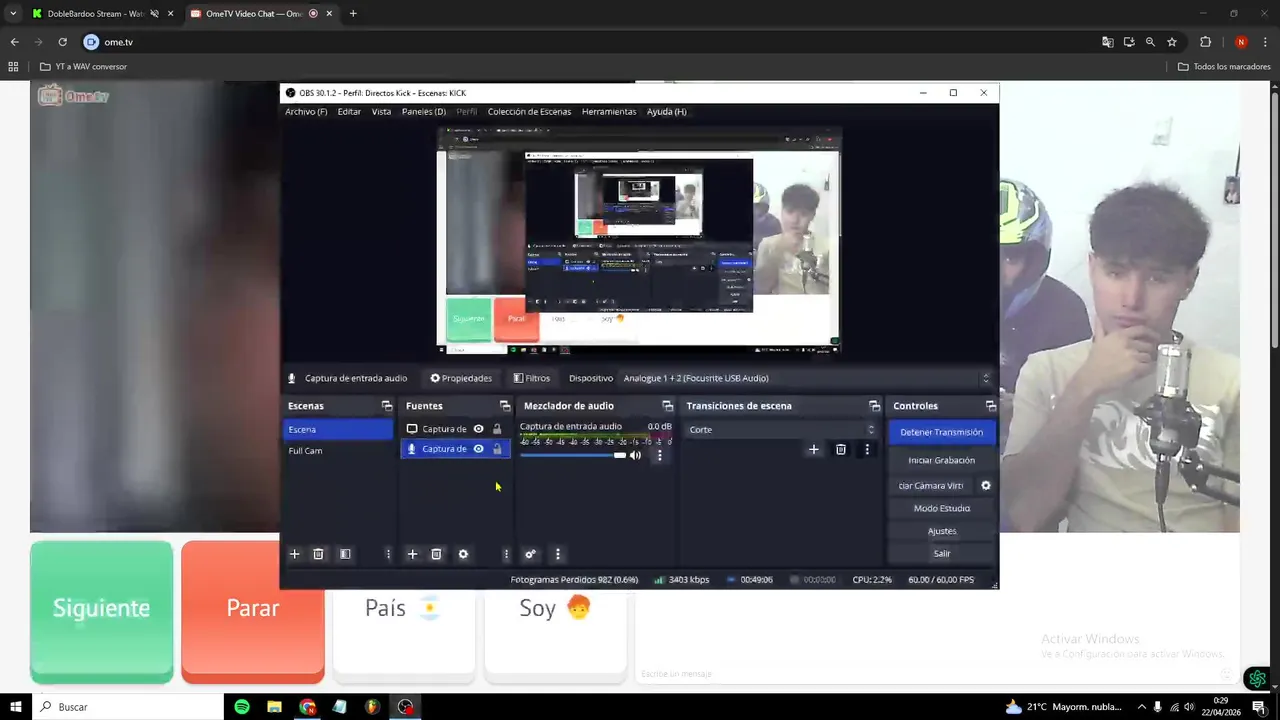Open Chrome extensions puzzle icon
Image resolution: width=1280 pixels, height=720 pixels.
[x=1205, y=42]
